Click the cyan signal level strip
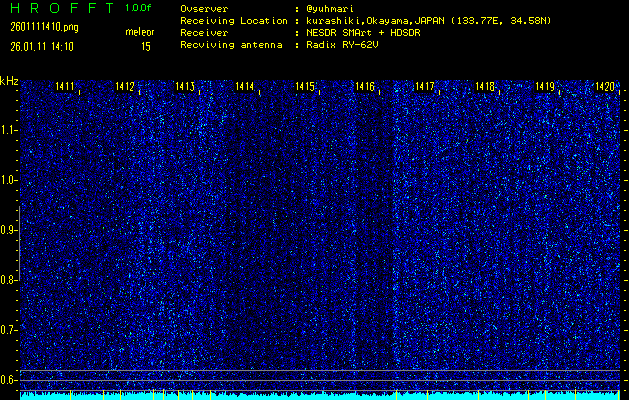The height and width of the screenshot is (400, 629). pos(320,395)
